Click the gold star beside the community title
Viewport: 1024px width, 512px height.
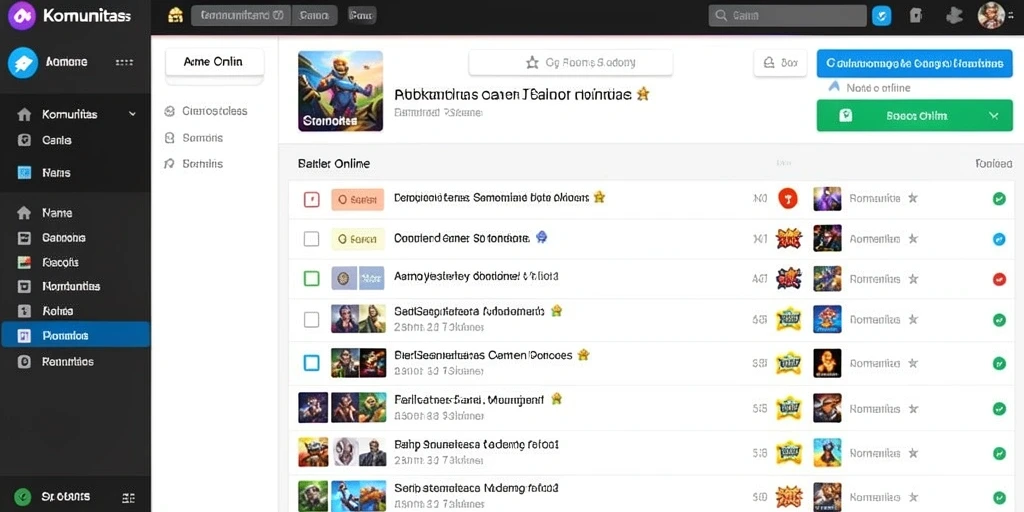(x=643, y=94)
